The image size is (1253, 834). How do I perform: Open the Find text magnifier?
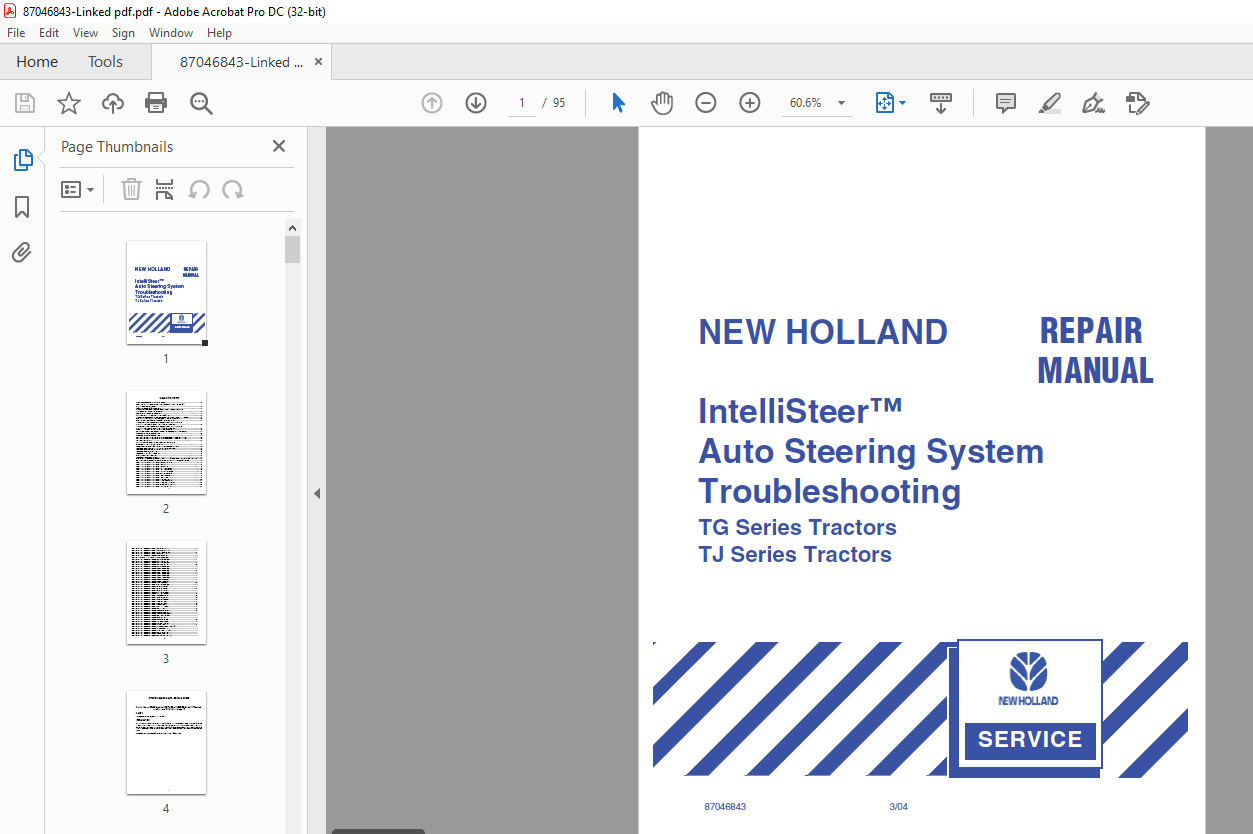201,103
